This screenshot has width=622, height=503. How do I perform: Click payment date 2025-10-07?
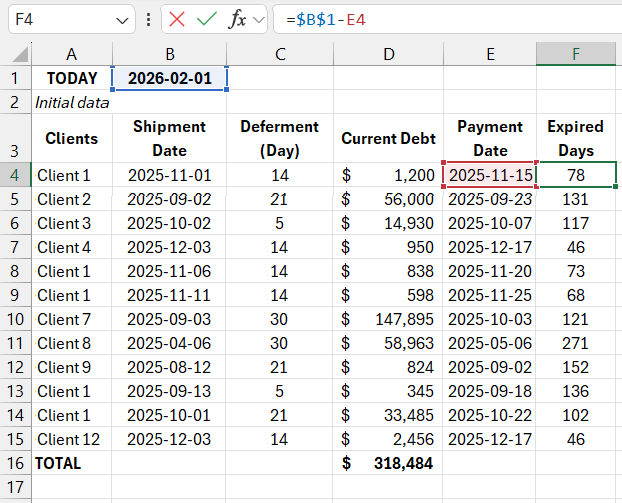click(490, 223)
